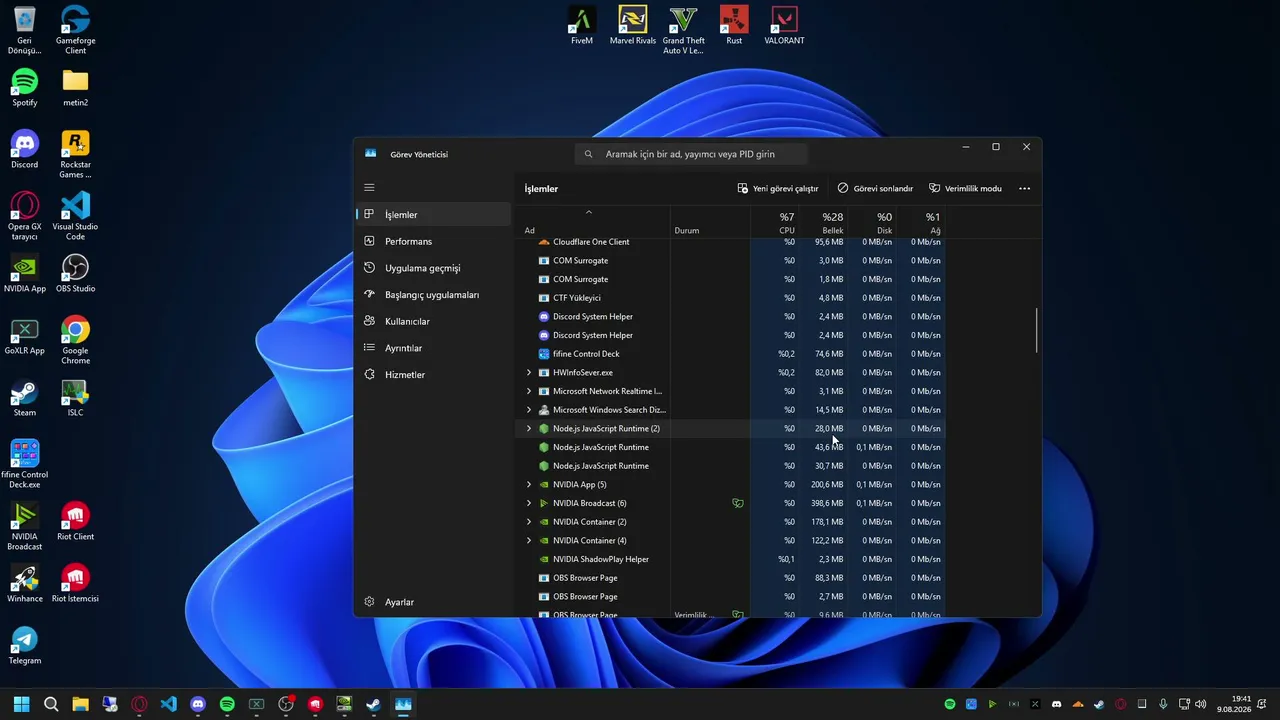Select the Steam desktop shortcut
Screen dimensions: 1280x720
(25, 398)
